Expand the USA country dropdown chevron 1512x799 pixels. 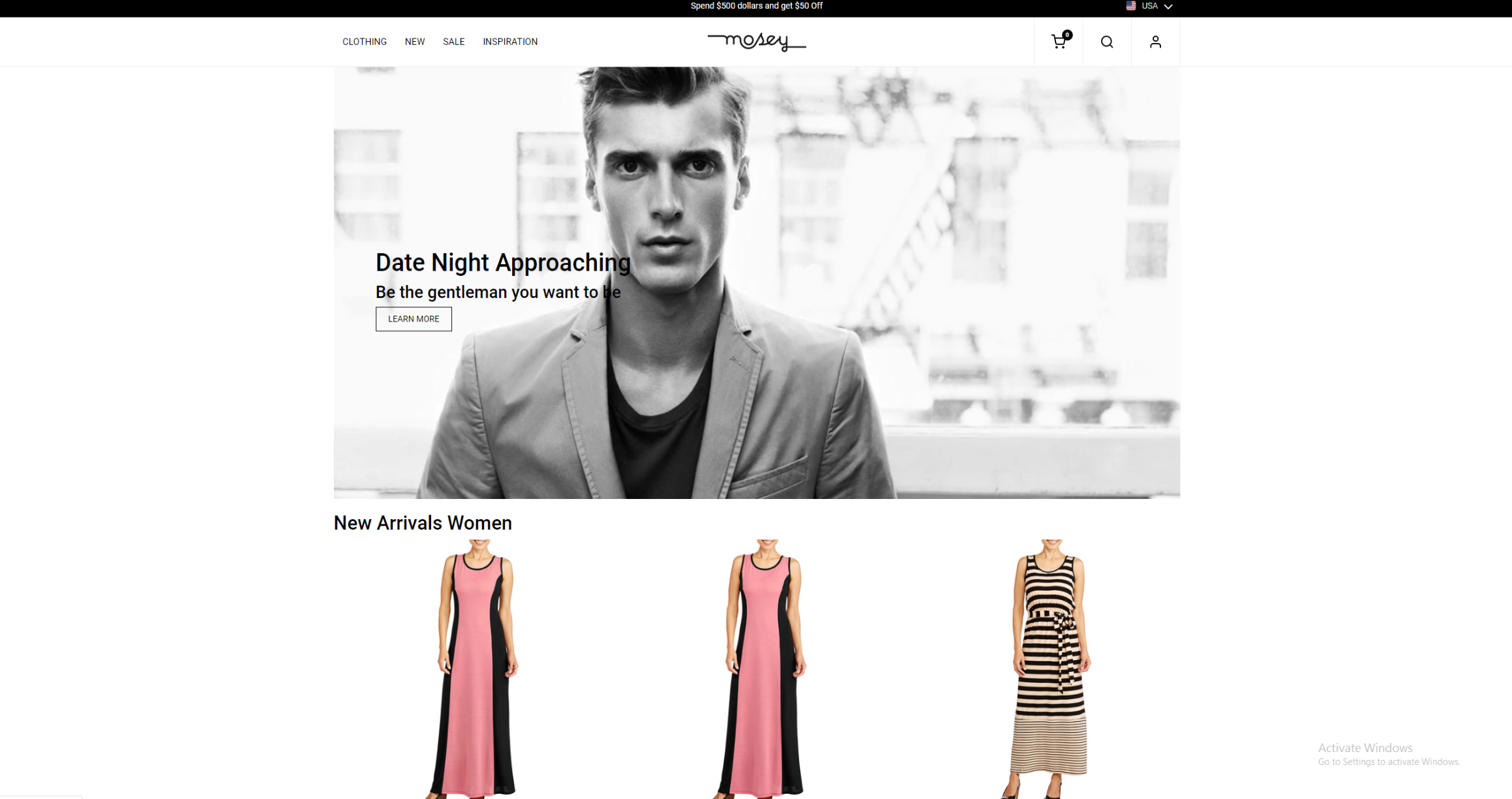1168,7
